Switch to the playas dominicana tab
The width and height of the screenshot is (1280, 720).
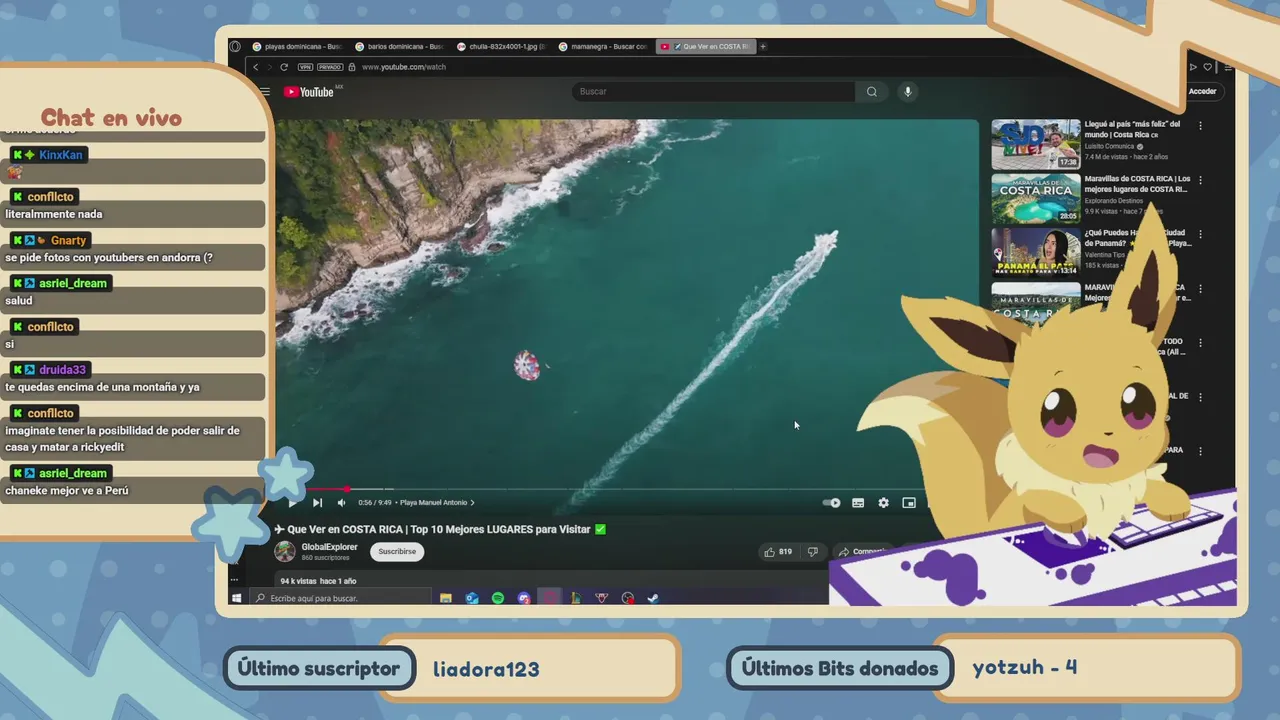[x=297, y=46]
